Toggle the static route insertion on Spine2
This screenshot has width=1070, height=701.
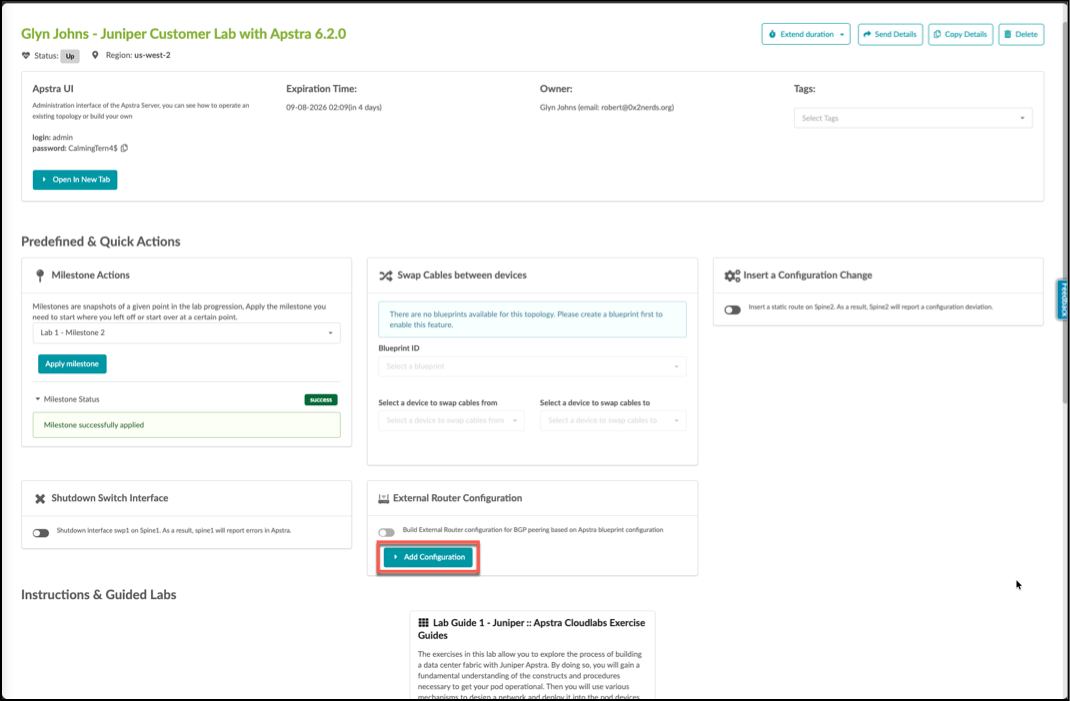[x=732, y=310]
